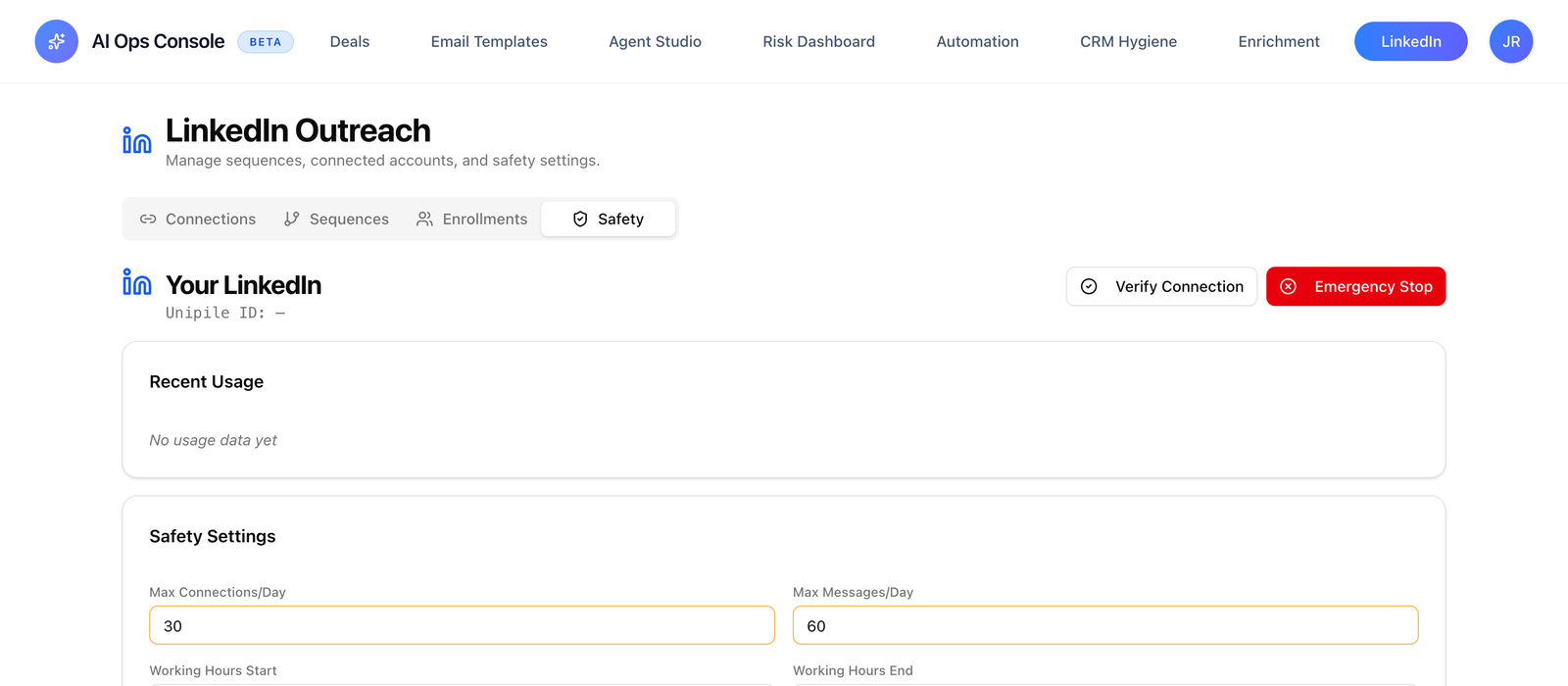The height and width of the screenshot is (686, 1568).
Task: Click the AI Ops Console title
Action: pos(158,41)
